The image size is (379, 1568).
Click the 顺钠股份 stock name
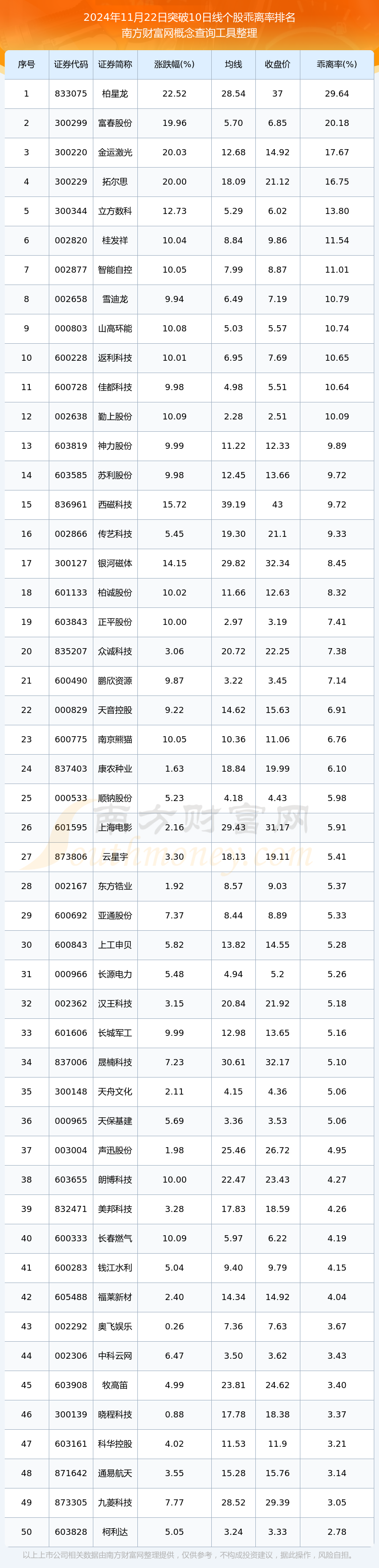point(115,798)
